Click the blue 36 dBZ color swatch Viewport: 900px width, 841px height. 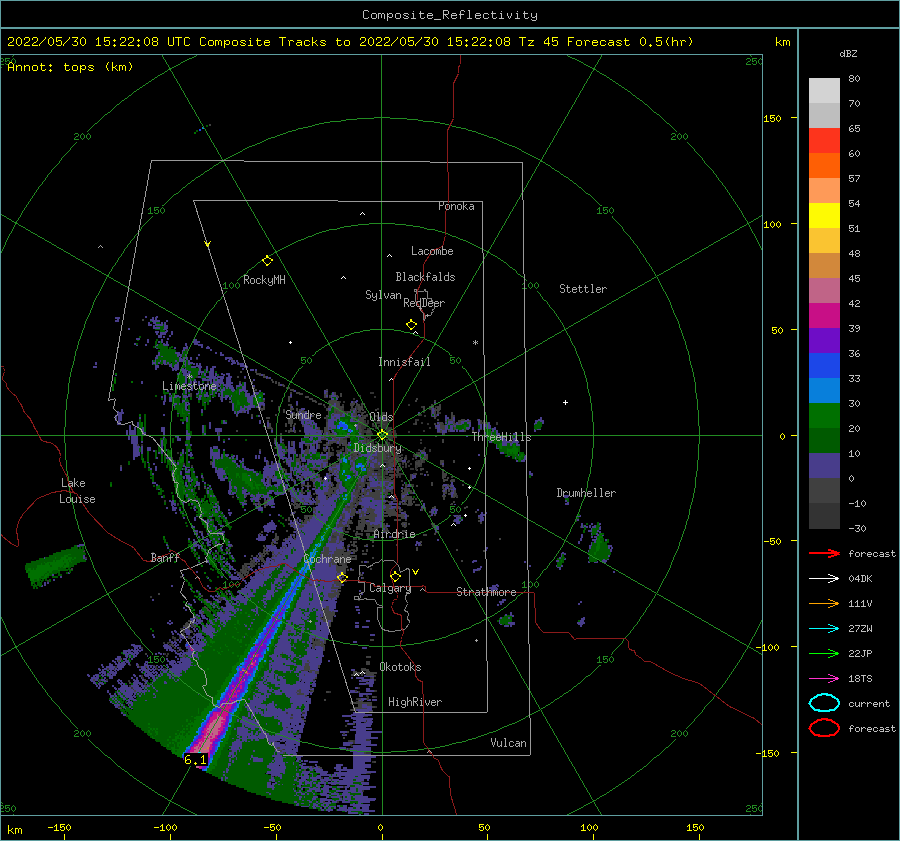click(x=824, y=365)
